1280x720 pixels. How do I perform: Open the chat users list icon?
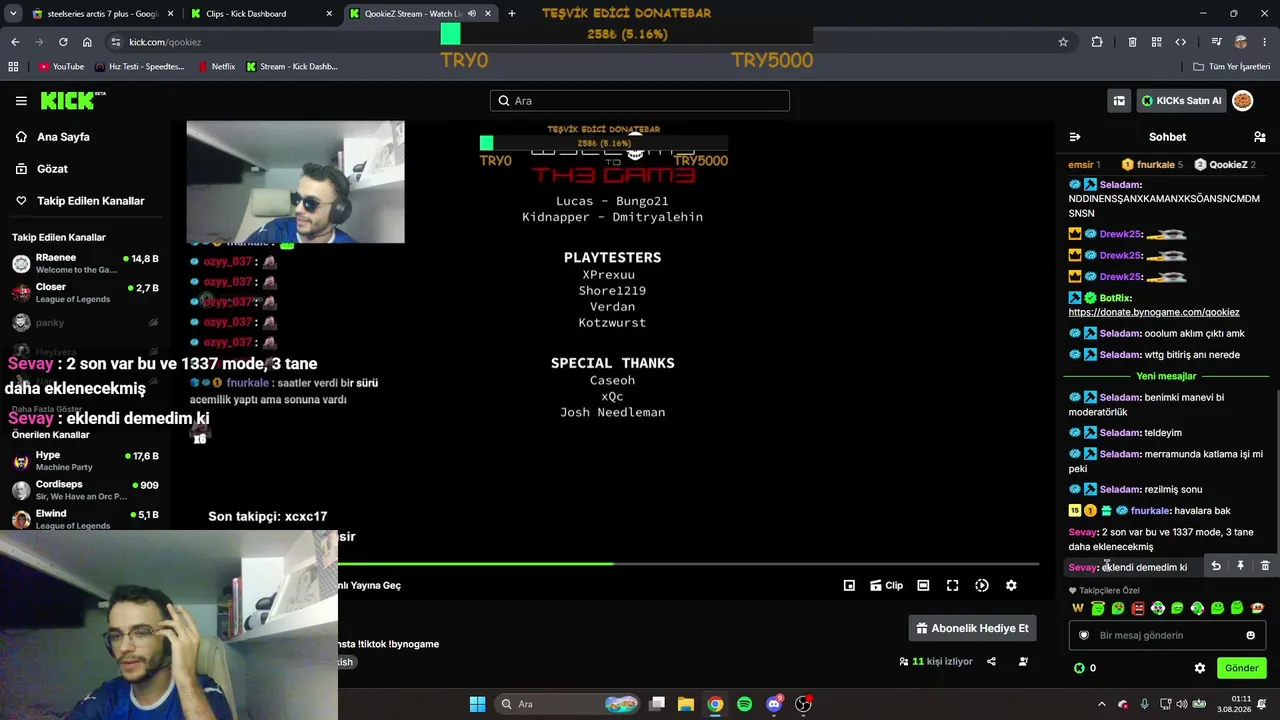(1260, 137)
